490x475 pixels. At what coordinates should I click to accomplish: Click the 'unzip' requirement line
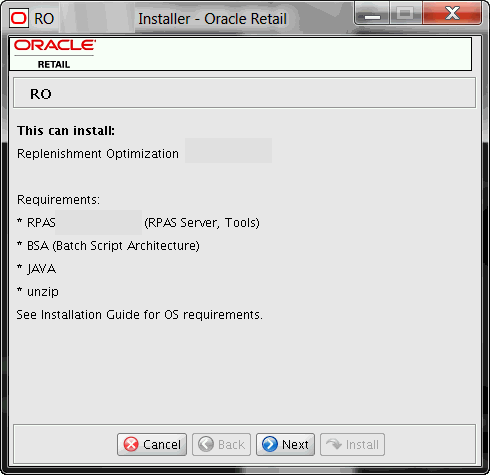[38, 292]
